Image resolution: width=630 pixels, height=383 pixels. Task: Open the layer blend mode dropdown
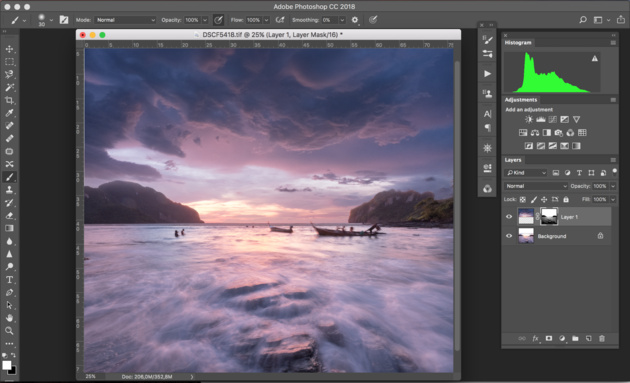tap(536, 186)
